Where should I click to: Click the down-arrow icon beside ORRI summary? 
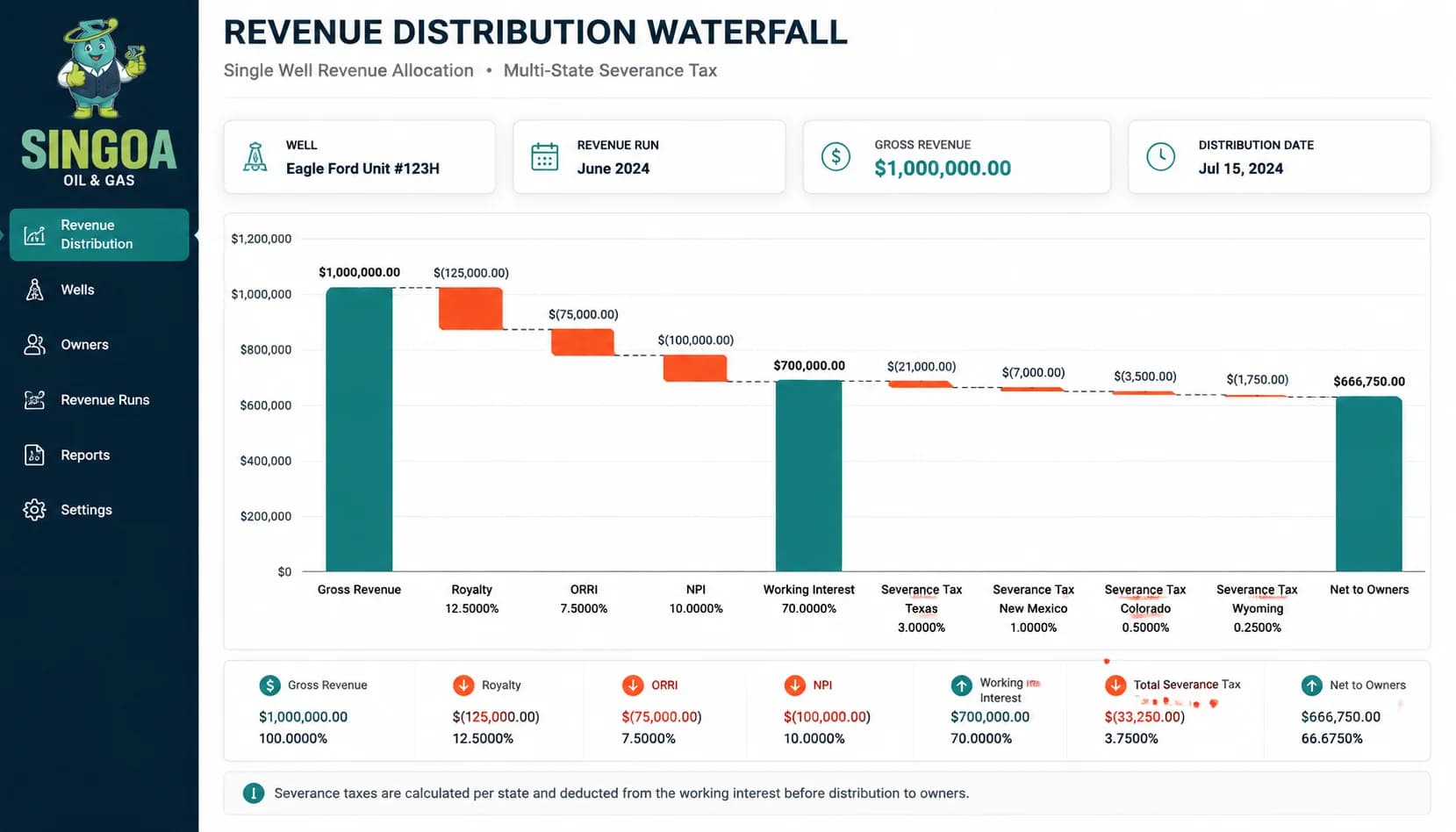pyautogui.click(x=633, y=685)
